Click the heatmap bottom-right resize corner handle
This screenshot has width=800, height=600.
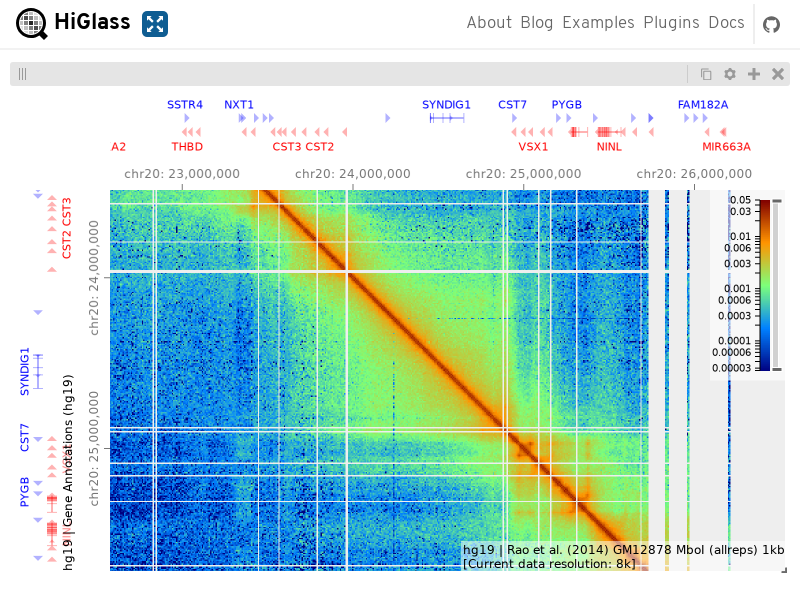pos(784,570)
